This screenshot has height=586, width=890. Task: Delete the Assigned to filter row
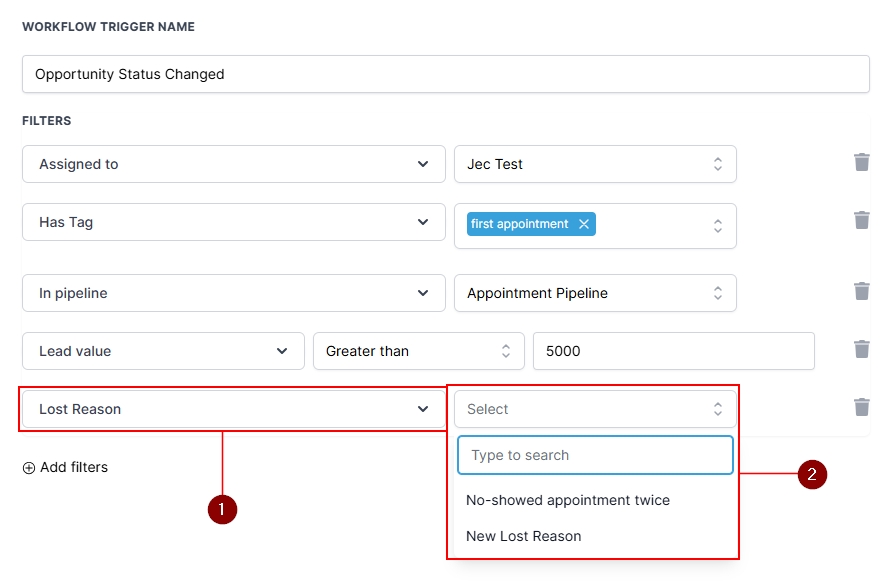pyautogui.click(x=861, y=162)
